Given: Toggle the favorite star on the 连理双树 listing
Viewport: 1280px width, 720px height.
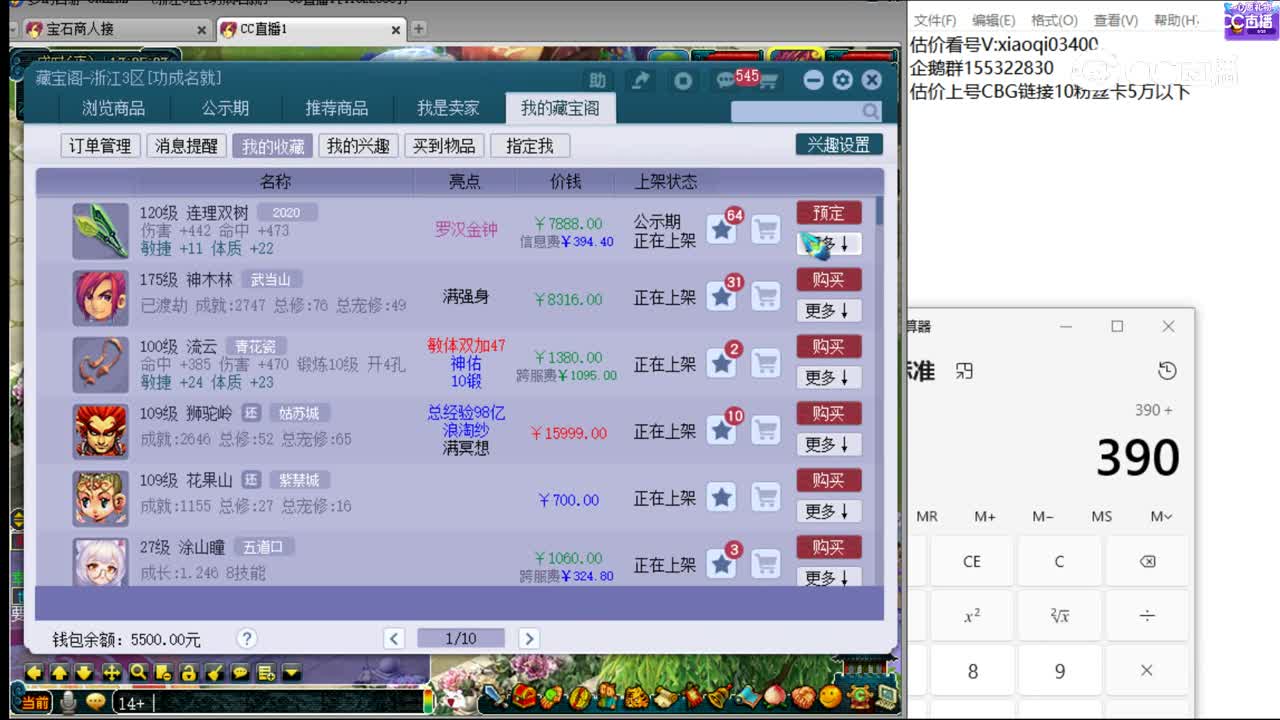Looking at the screenshot, I should click(x=722, y=229).
